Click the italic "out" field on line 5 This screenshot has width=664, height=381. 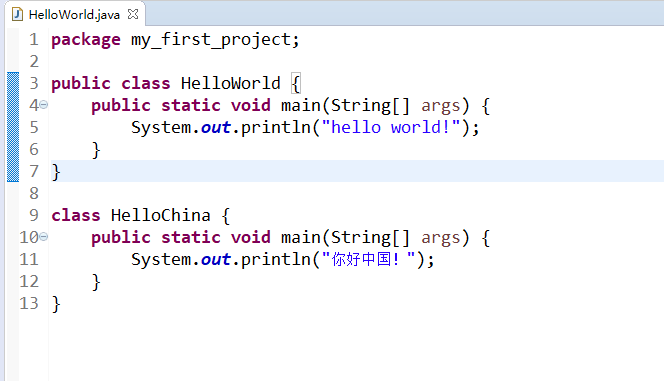pos(216,127)
